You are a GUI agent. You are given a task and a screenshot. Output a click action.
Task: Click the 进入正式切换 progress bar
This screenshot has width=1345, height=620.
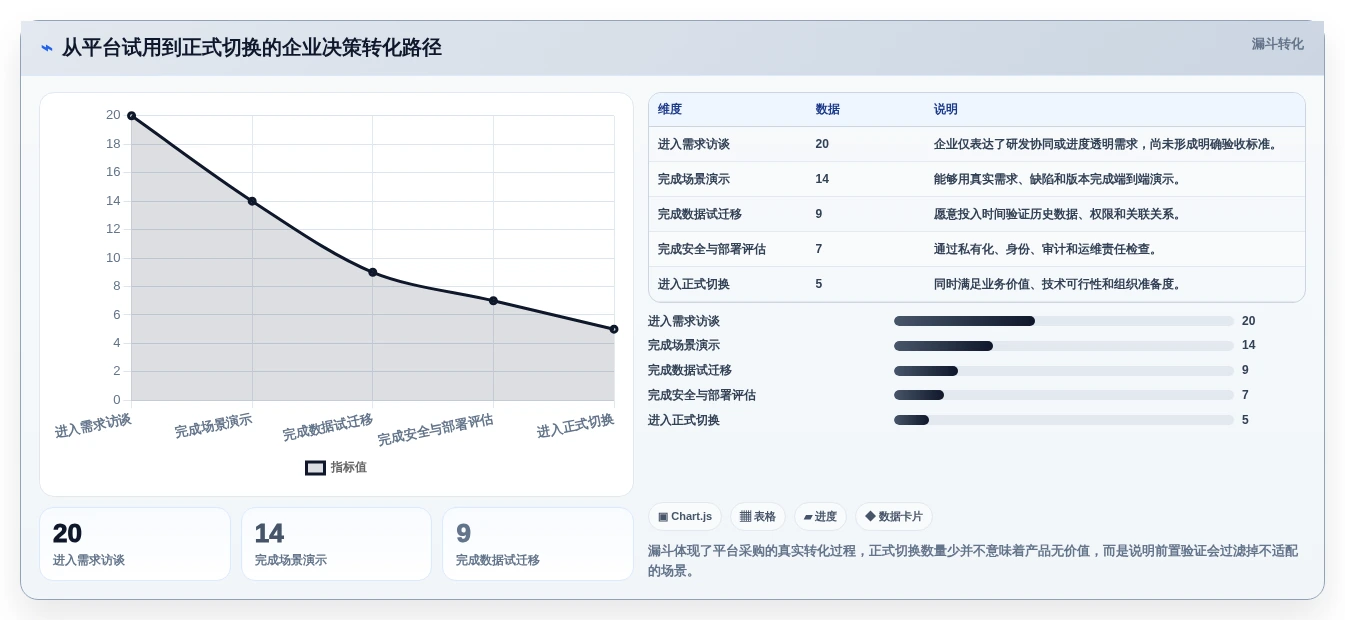[1064, 420]
